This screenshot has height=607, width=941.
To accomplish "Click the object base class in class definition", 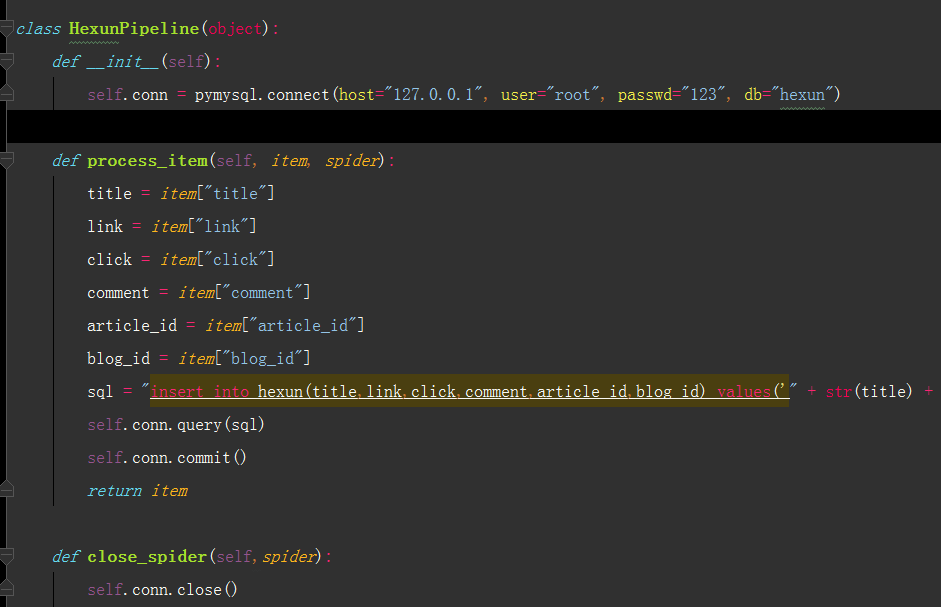I will tap(235, 29).
